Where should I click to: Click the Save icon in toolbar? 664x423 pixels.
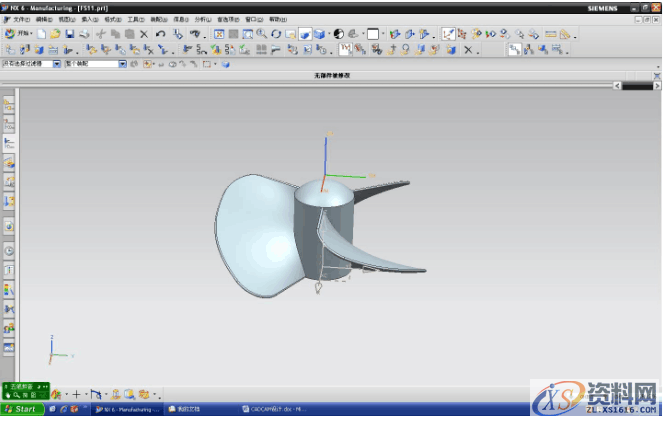pyautogui.click(x=70, y=34)
